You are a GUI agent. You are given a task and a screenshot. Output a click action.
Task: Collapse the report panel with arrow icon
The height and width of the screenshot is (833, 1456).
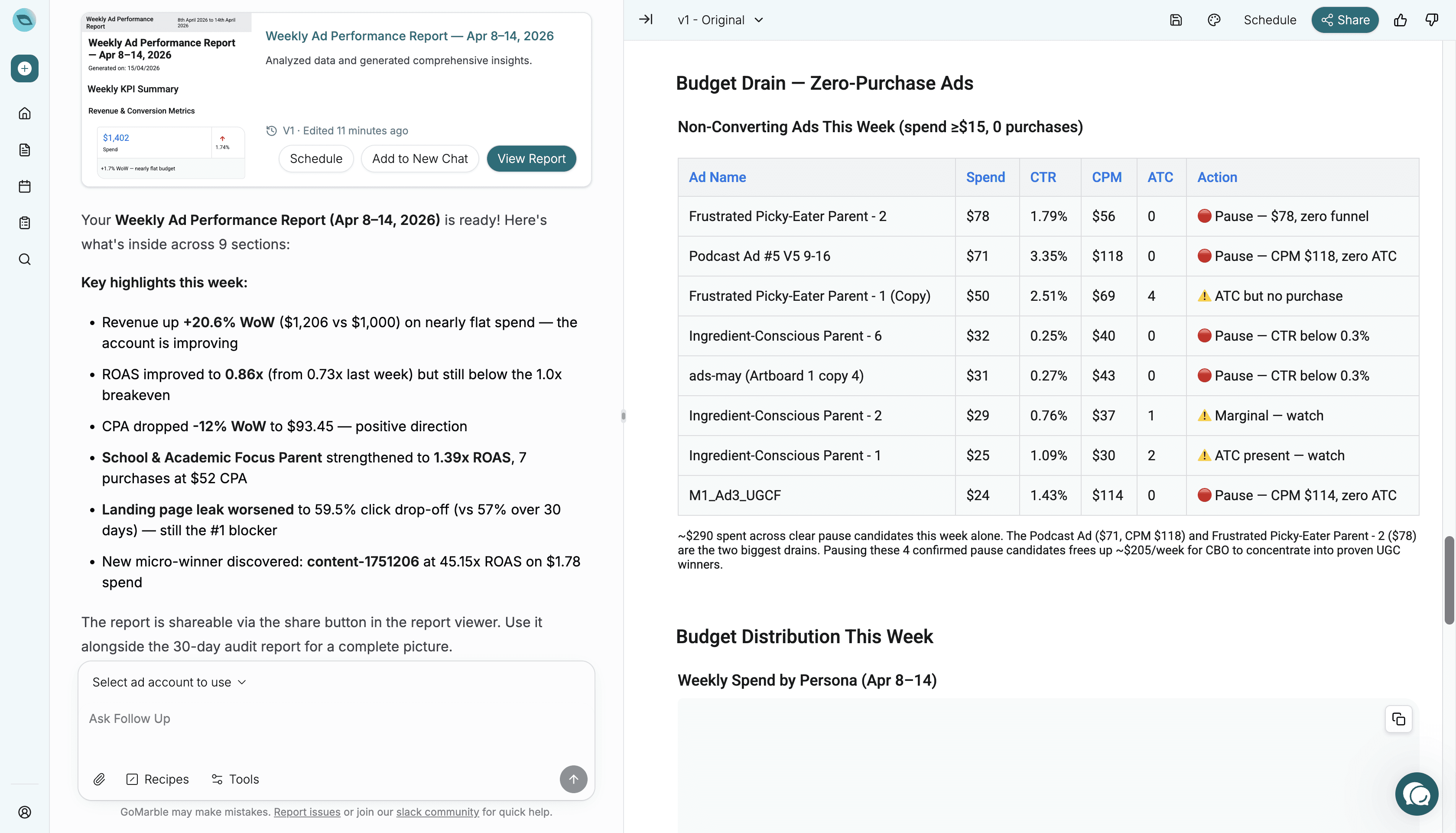[646, 20]
